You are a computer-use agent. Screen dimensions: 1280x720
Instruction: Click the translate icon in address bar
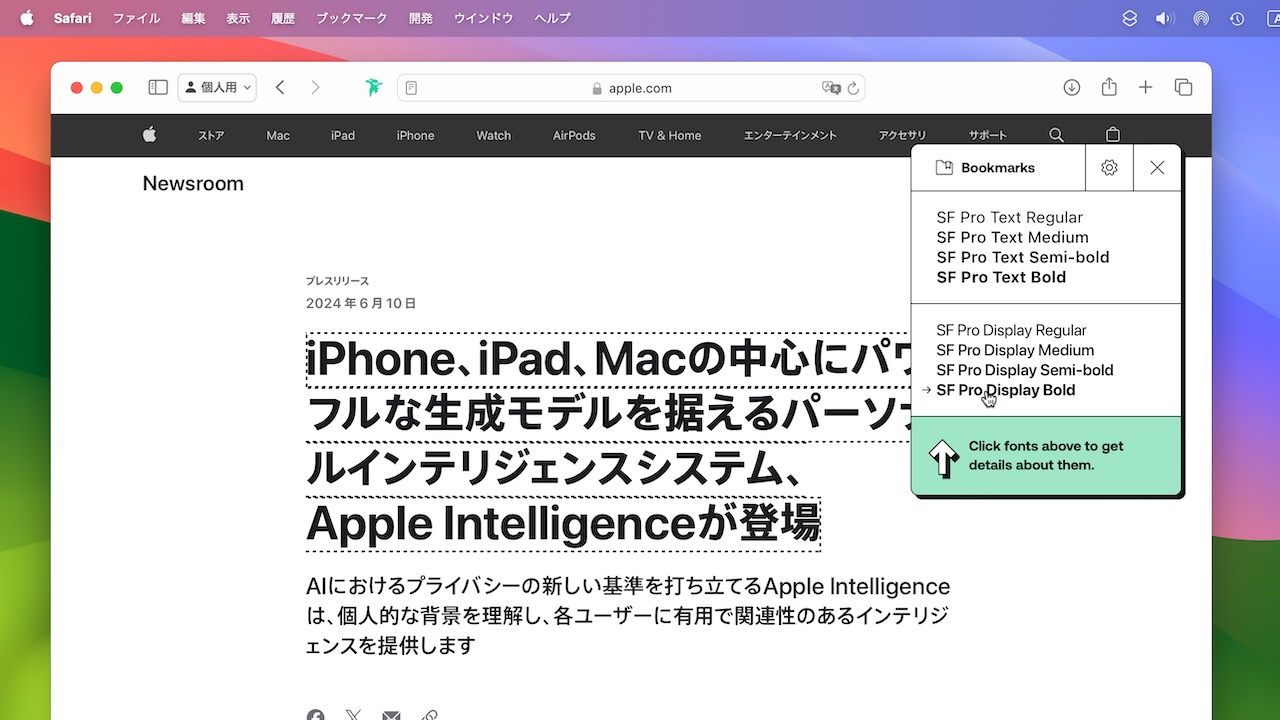tap(831, 88)
